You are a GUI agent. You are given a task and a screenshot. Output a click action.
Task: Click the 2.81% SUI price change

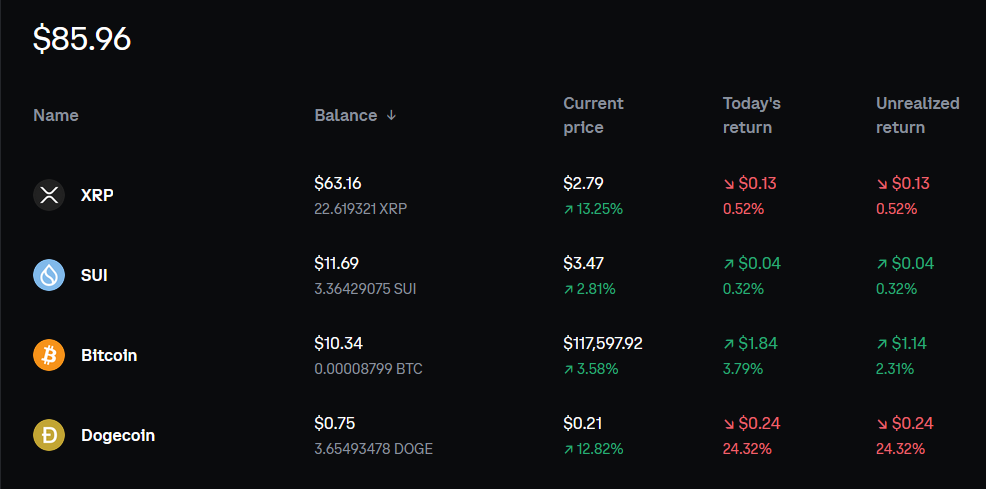coord(589,289)
